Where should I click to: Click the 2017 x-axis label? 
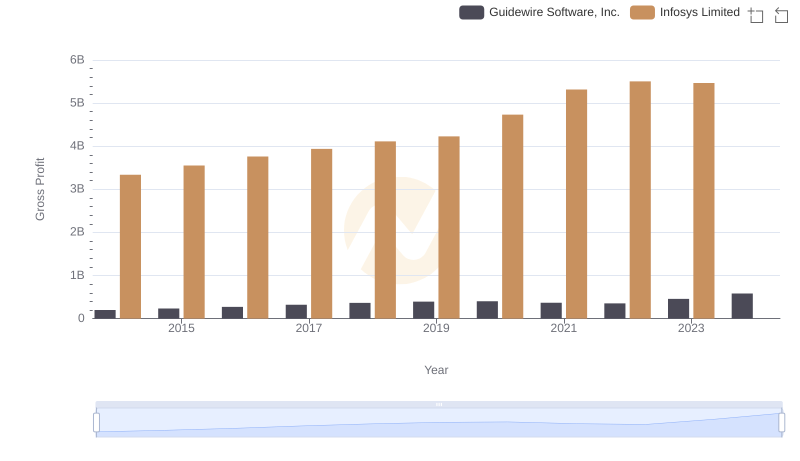[x=309, y=328]
